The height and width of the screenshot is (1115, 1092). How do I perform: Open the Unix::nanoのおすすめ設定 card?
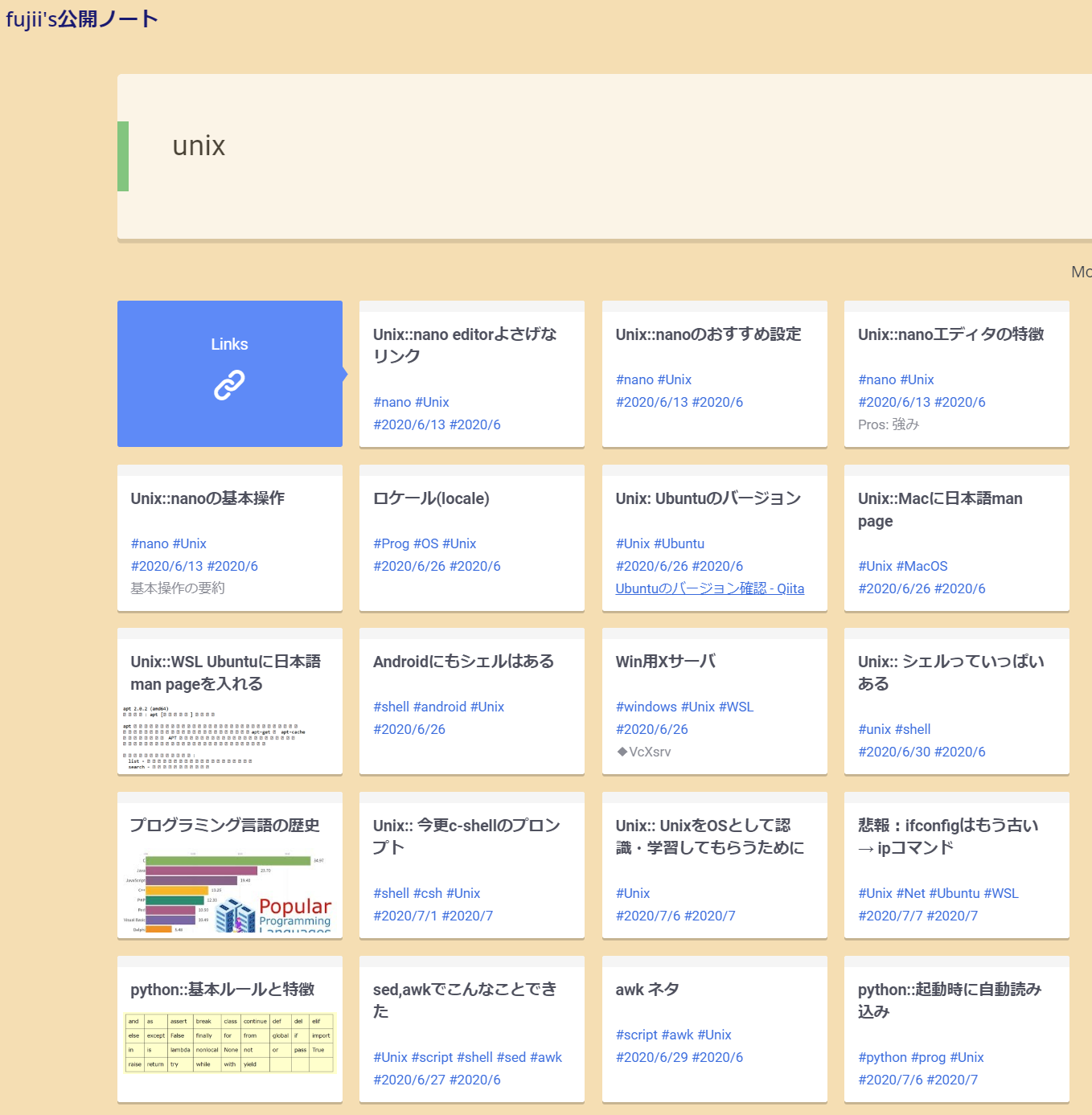point(715,374)
